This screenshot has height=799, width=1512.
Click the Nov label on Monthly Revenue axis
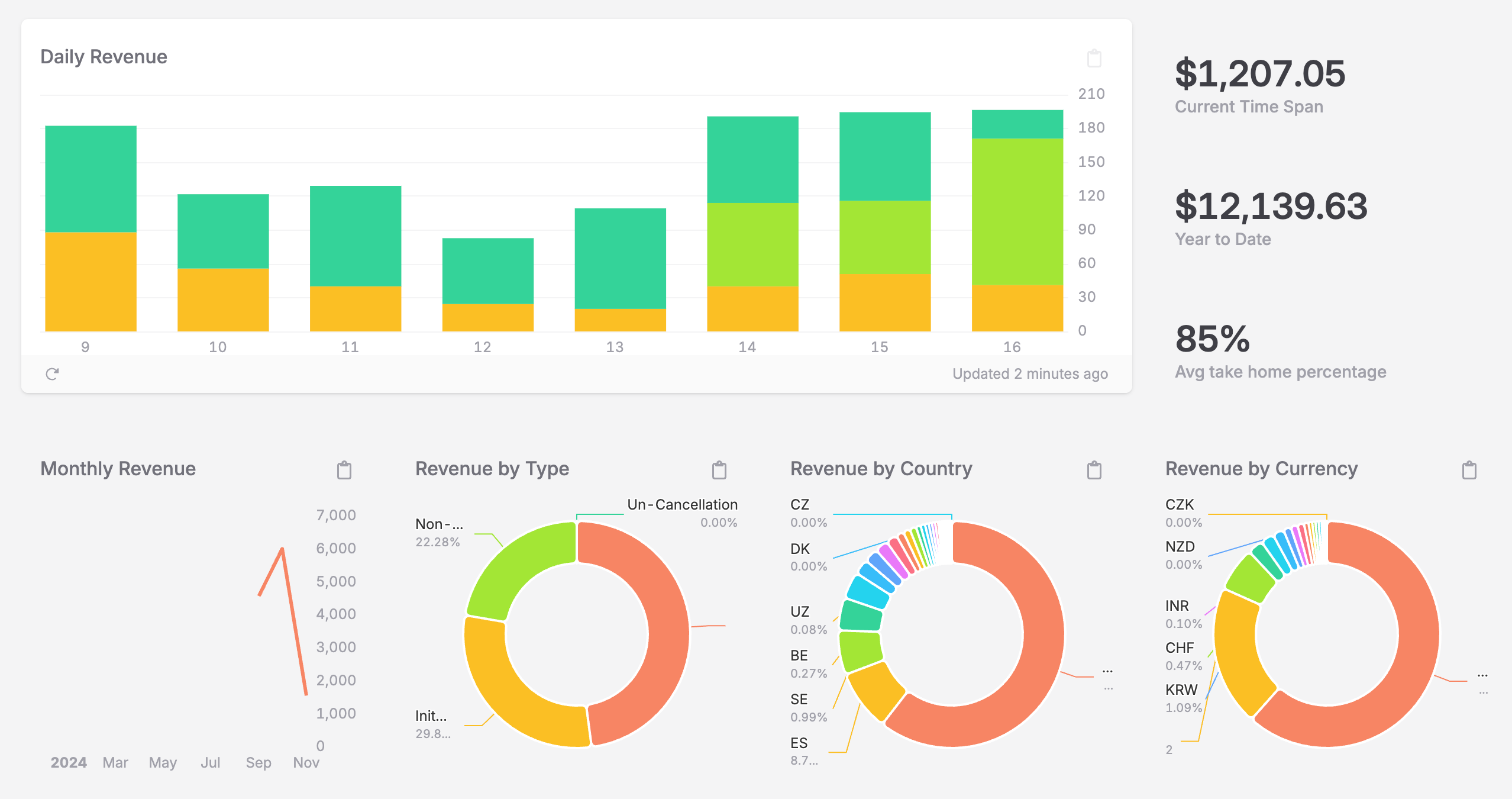(x=306, y=762)
